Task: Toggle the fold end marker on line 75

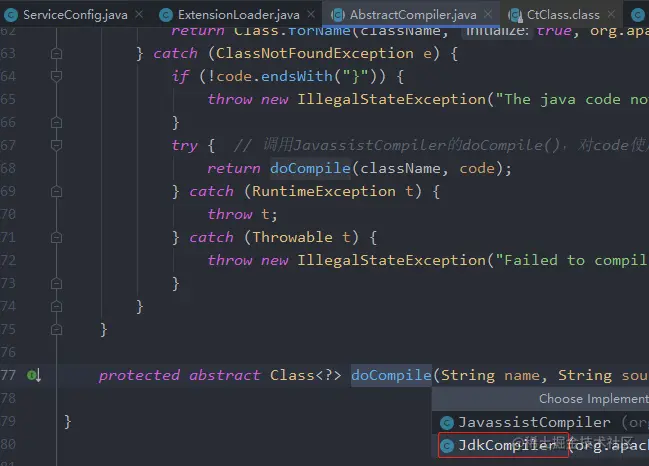Action: (x=56, y=329)
